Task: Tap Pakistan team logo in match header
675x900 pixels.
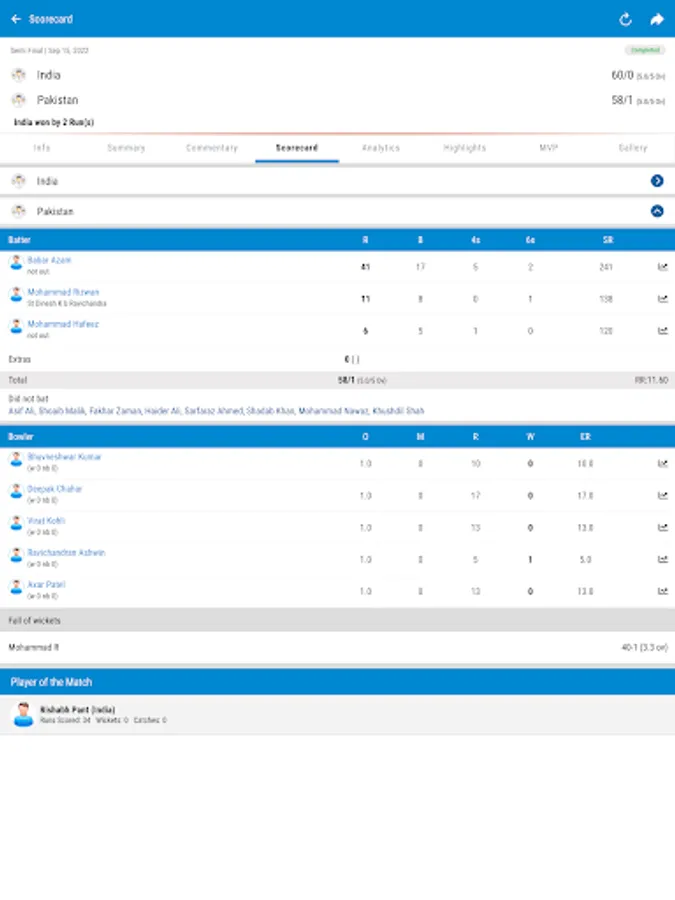Action: (19, 100)
